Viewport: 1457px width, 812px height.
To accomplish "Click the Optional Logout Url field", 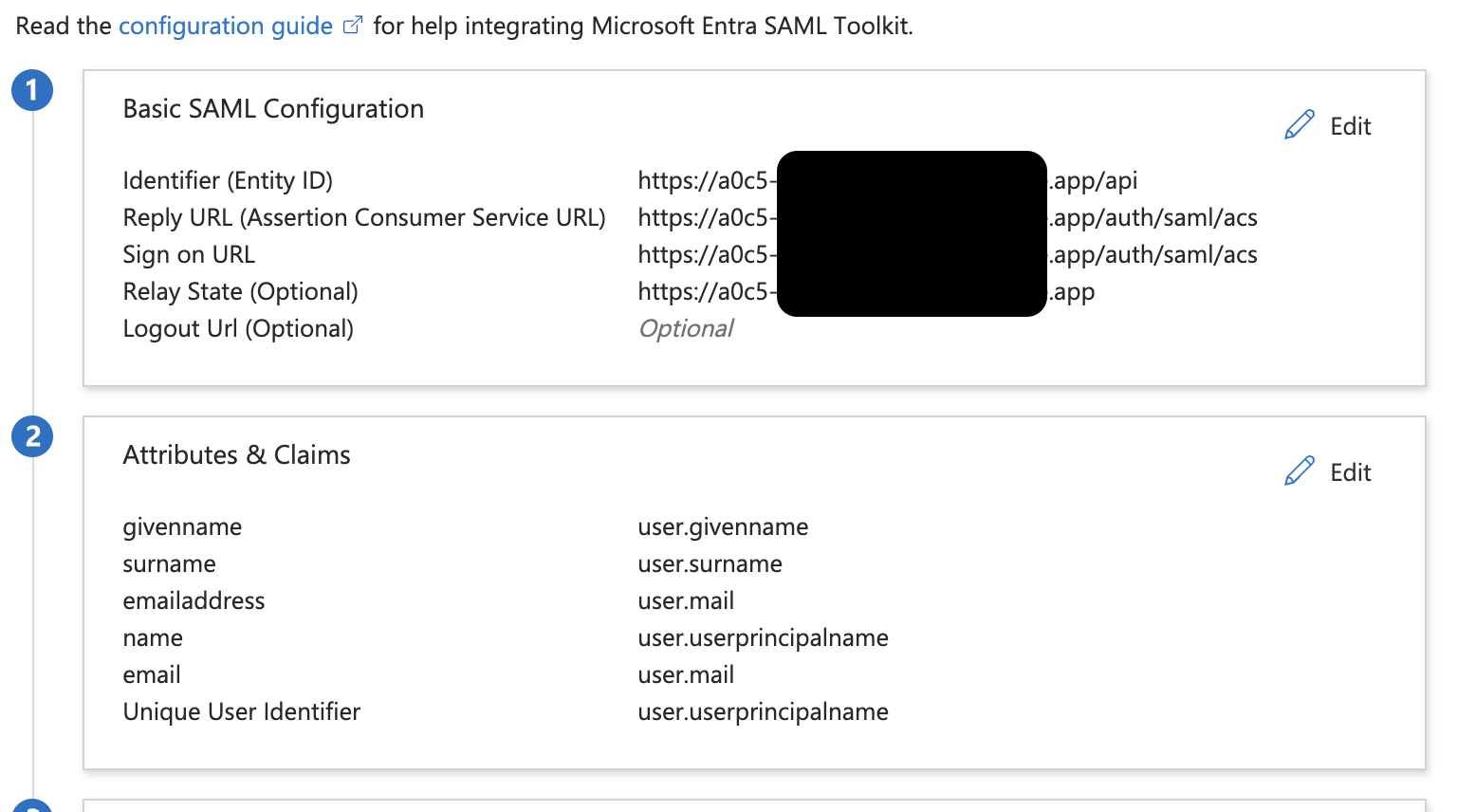I will (x=686, y=328).
